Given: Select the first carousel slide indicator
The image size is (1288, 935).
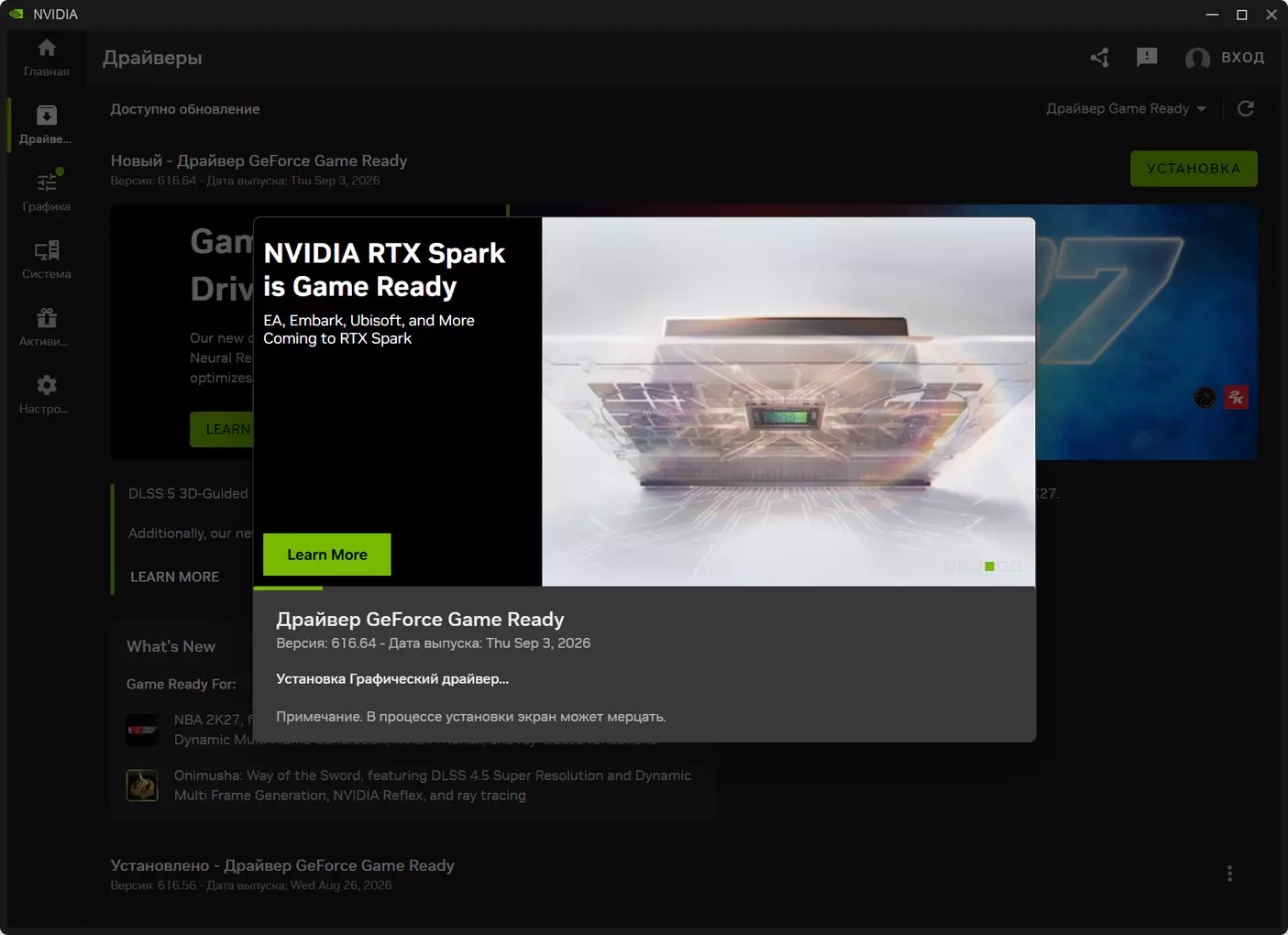Looking at the screenshot, I should click(950, 566).
